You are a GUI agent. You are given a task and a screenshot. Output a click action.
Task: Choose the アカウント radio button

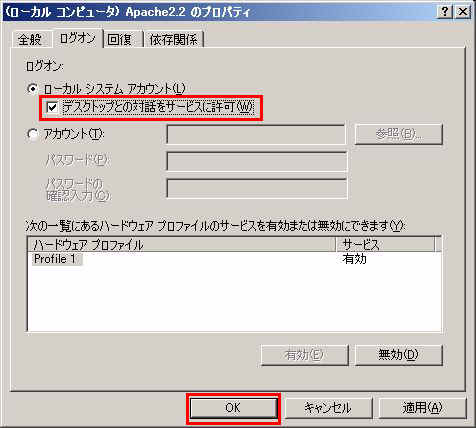click(x=32, y=134)
